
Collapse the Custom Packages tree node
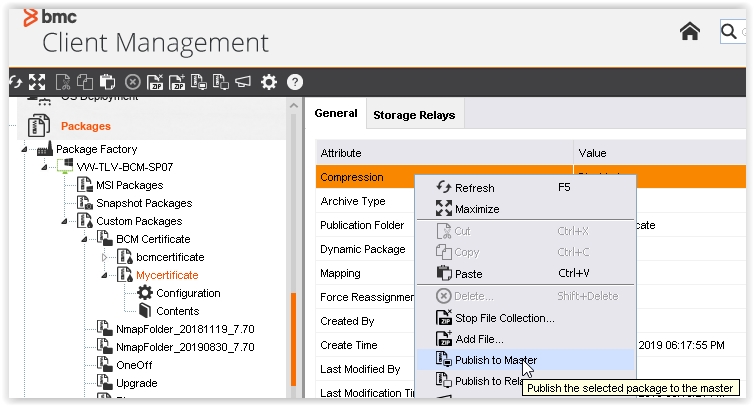pos(63,221)
